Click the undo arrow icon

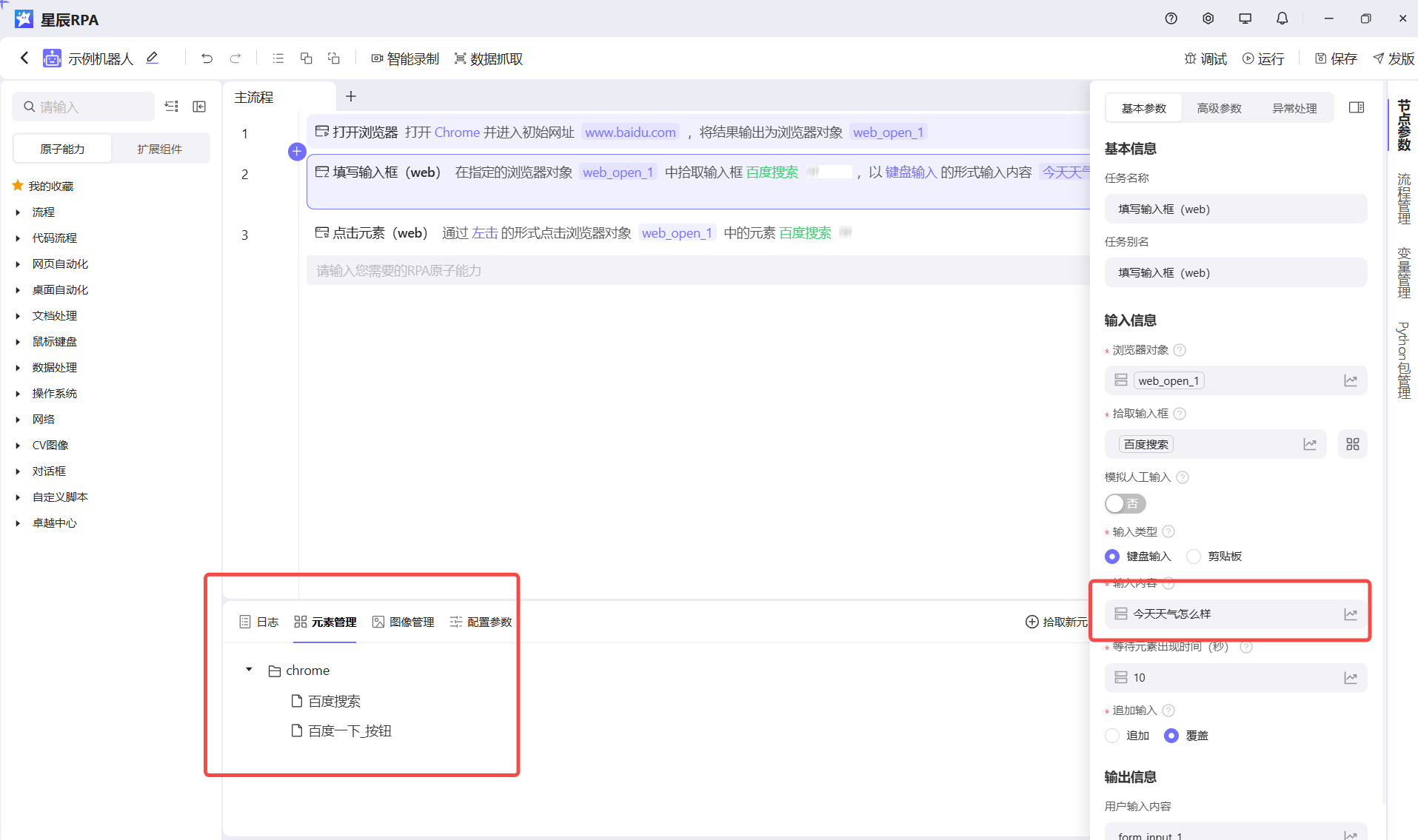pyautogui.click(x=207, y=58)
